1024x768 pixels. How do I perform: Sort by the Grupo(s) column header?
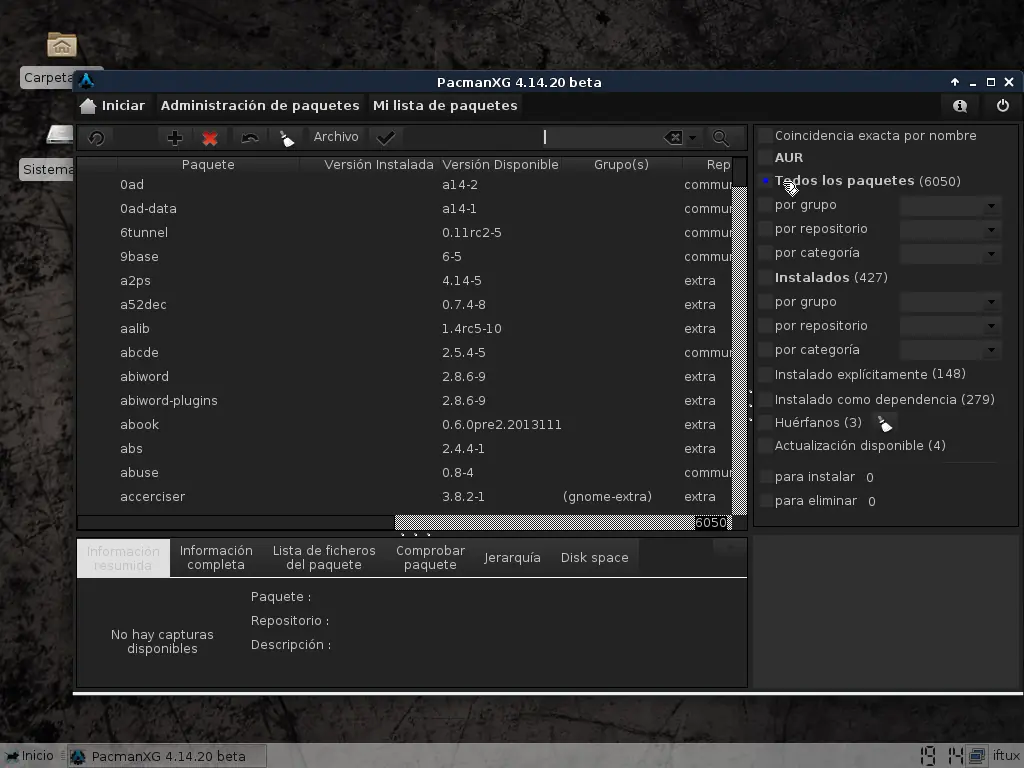pos(621,165)
